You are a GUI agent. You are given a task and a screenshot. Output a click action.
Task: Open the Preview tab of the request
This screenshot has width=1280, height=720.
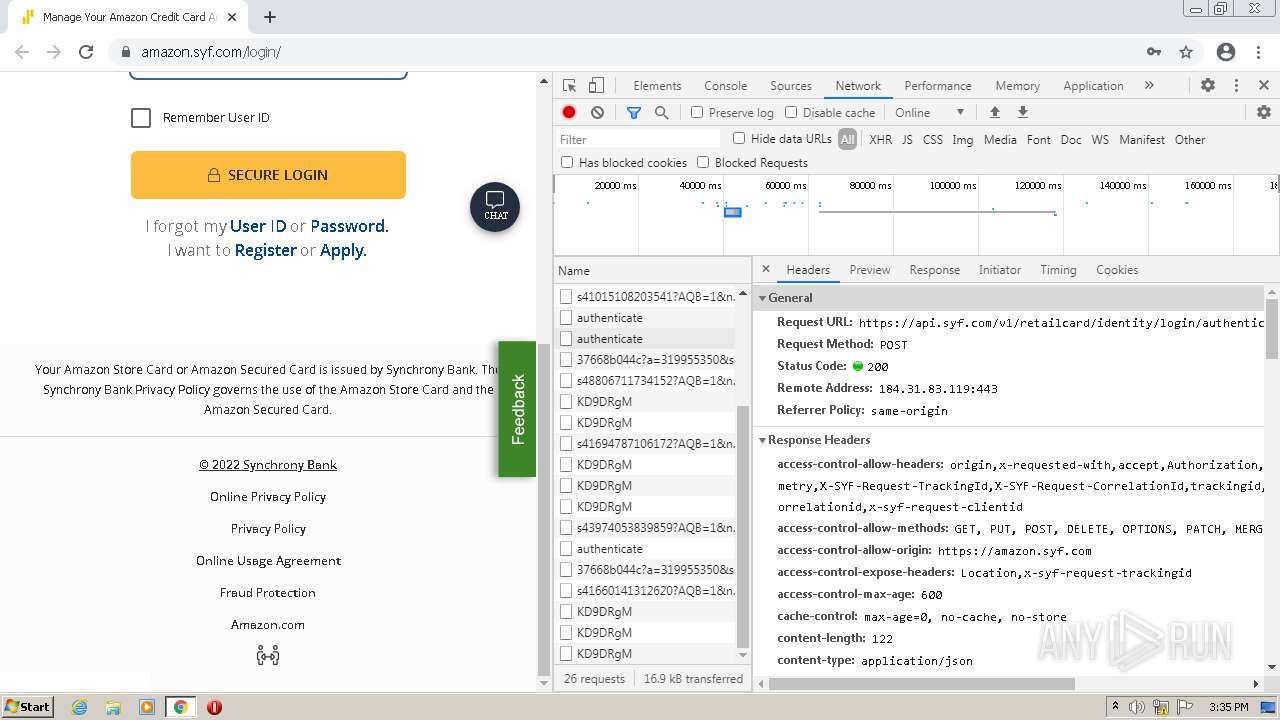[x=870, y=270]
